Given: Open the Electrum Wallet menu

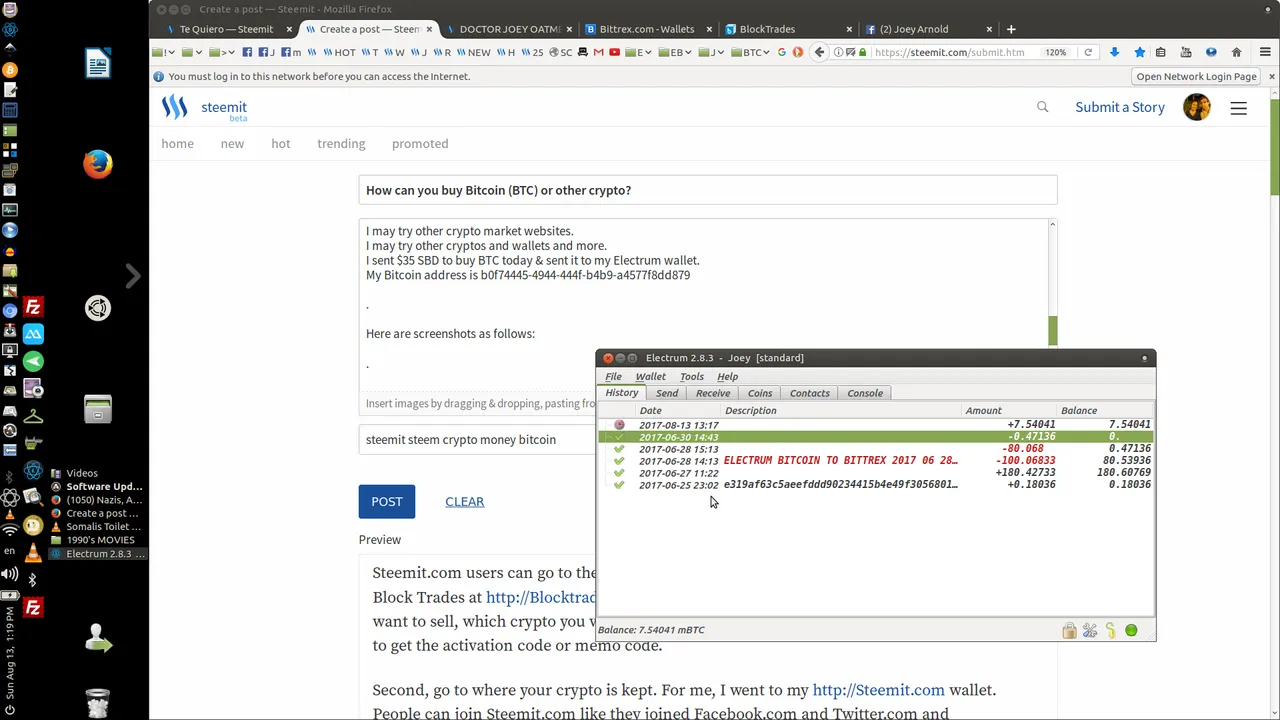Looking at the screenshot, I should [x=650, y=377].
